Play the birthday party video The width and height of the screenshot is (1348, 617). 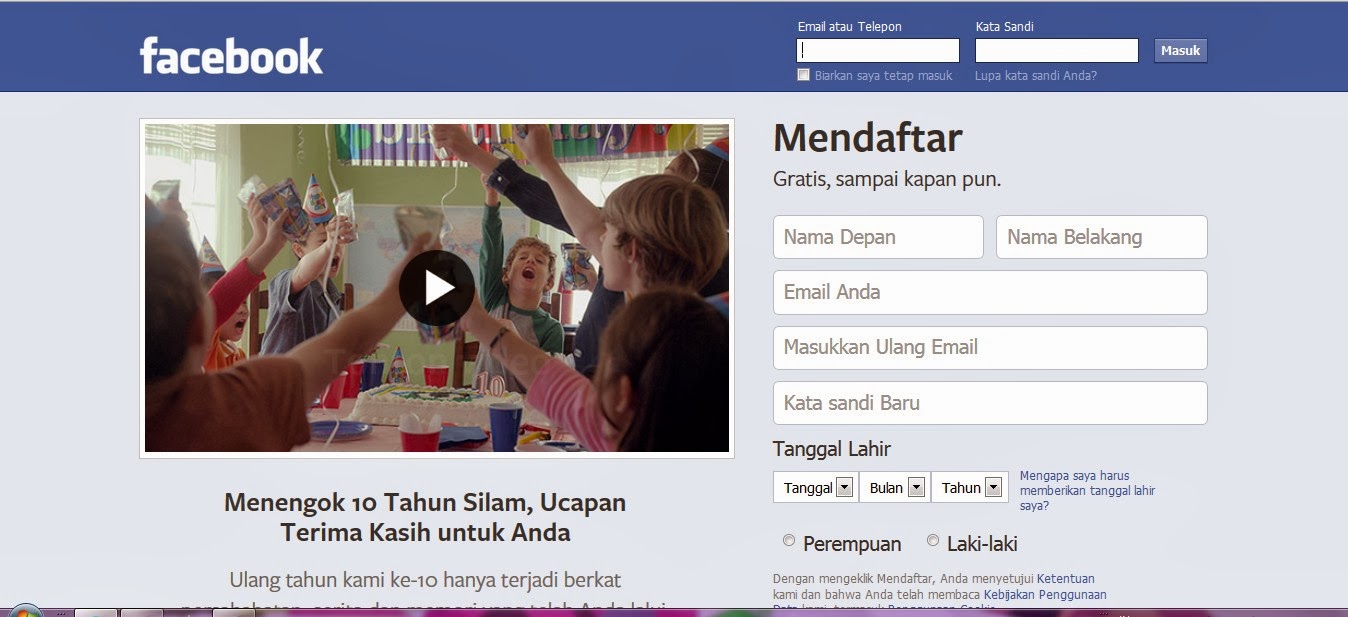coord(437,288)
